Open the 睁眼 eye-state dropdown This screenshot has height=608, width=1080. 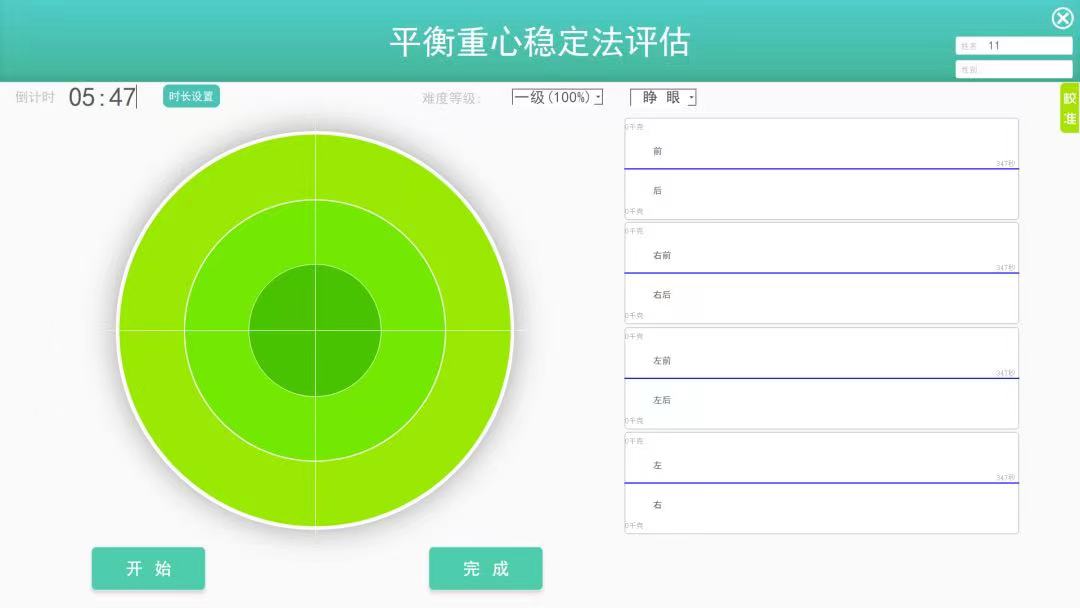(661, 96)
